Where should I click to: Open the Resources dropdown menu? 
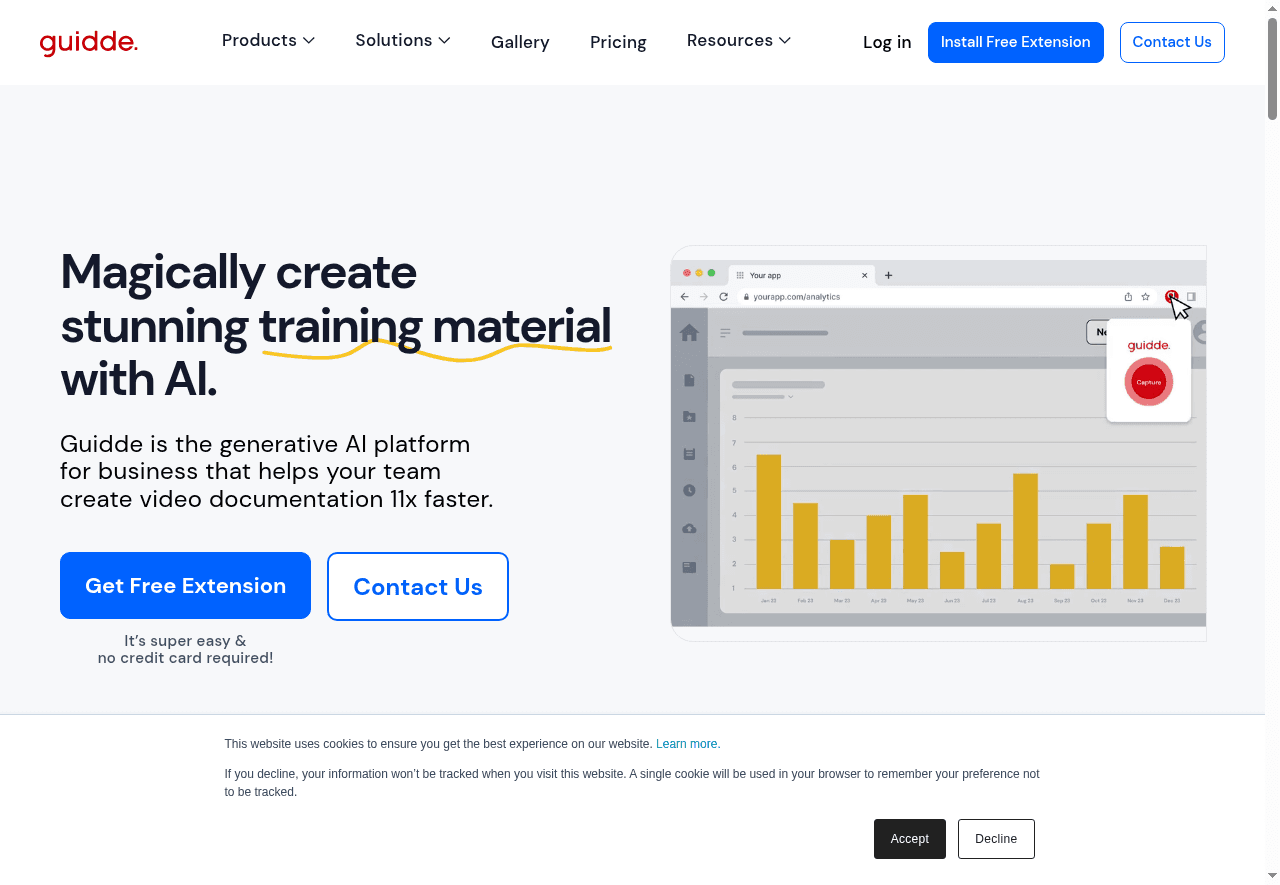738,41
